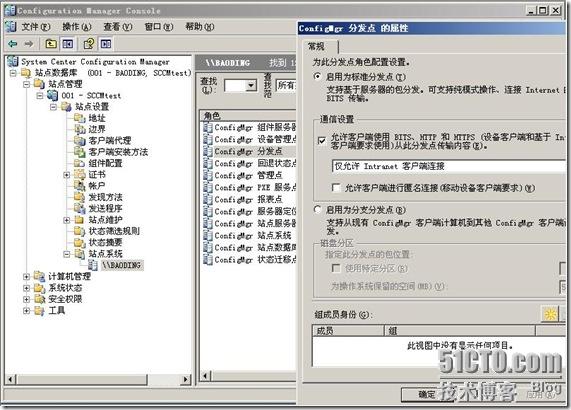Image resolution: width=571 pixels, height=410 pixels.
Task: Open the 查找 dropdown list
Action: (x=251, y=86)
